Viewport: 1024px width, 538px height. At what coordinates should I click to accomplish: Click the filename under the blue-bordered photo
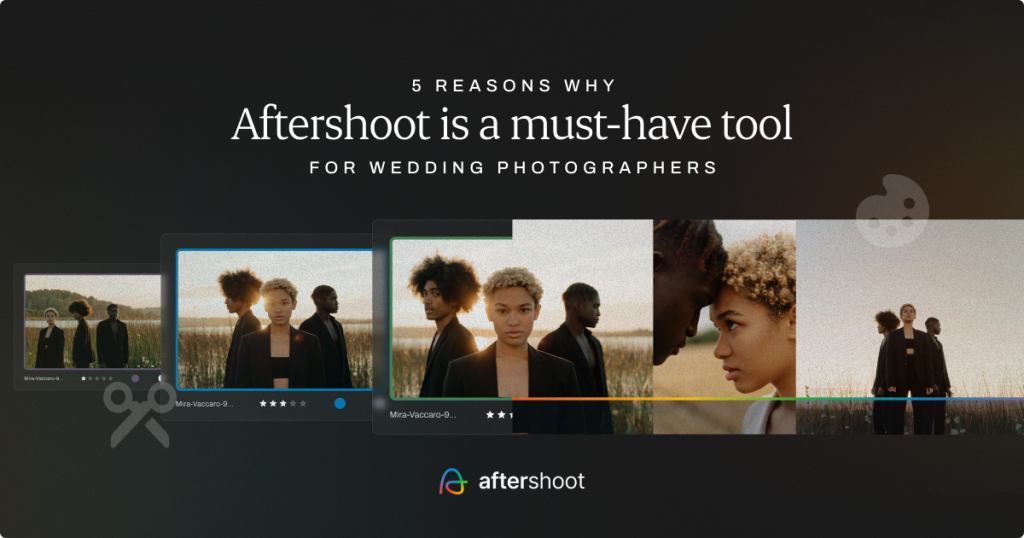click(x=205, y=403)
